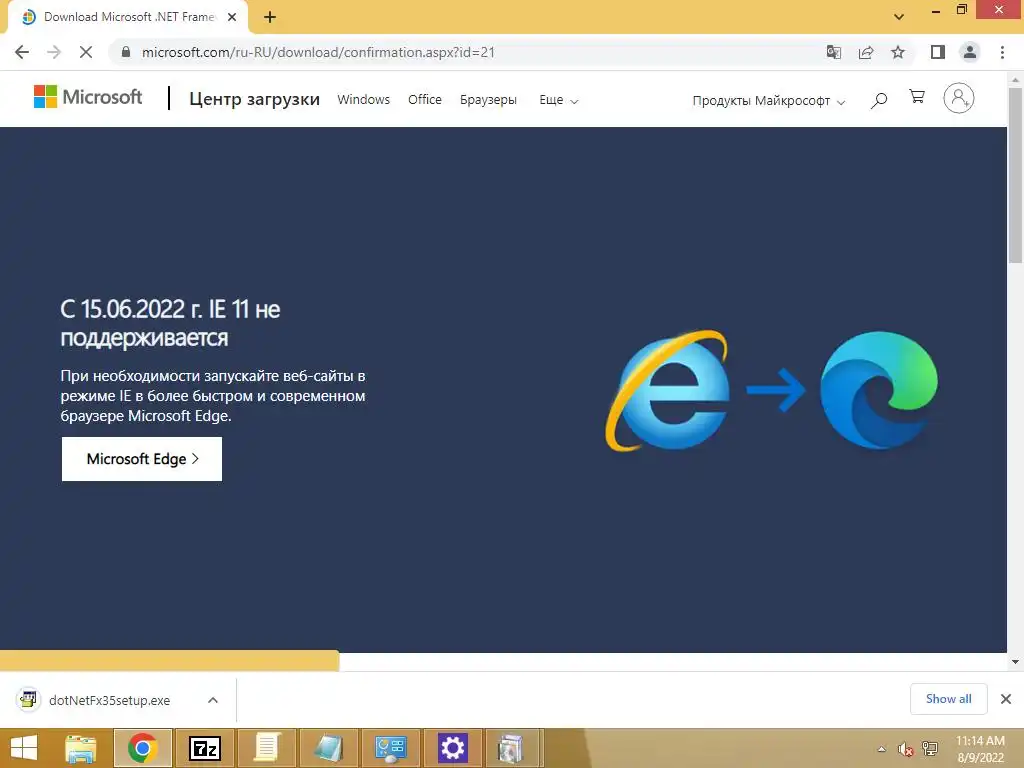Open the blue notebook taskbar app
The image size is (1024, 768).
[x=328, y=748]
